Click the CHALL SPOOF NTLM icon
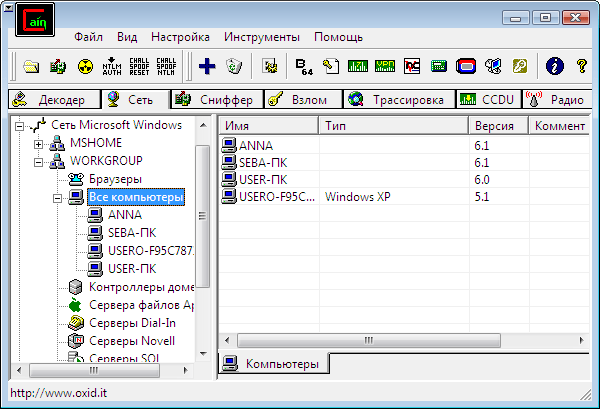 click(166, 66)
